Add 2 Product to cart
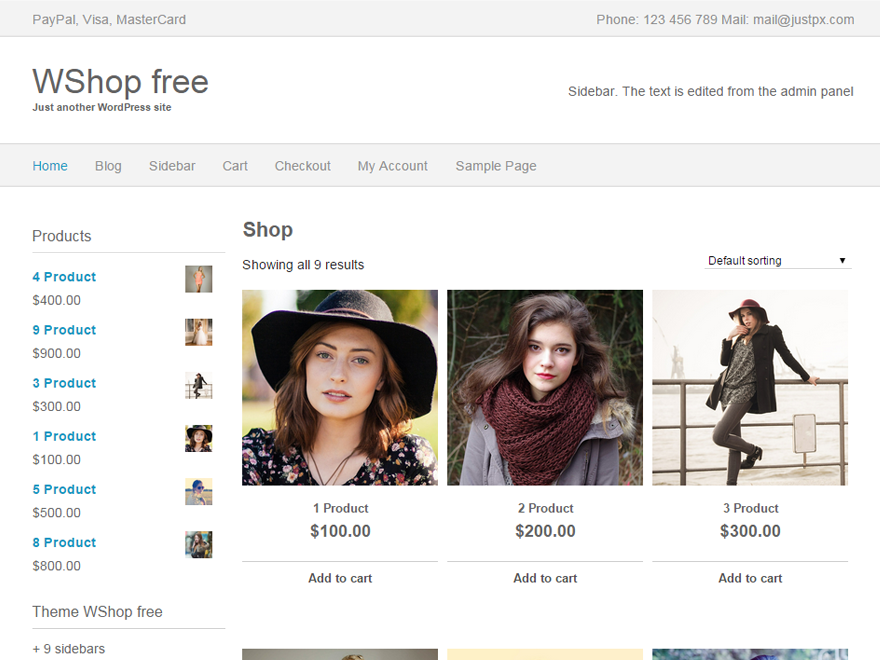 [545, 578]
